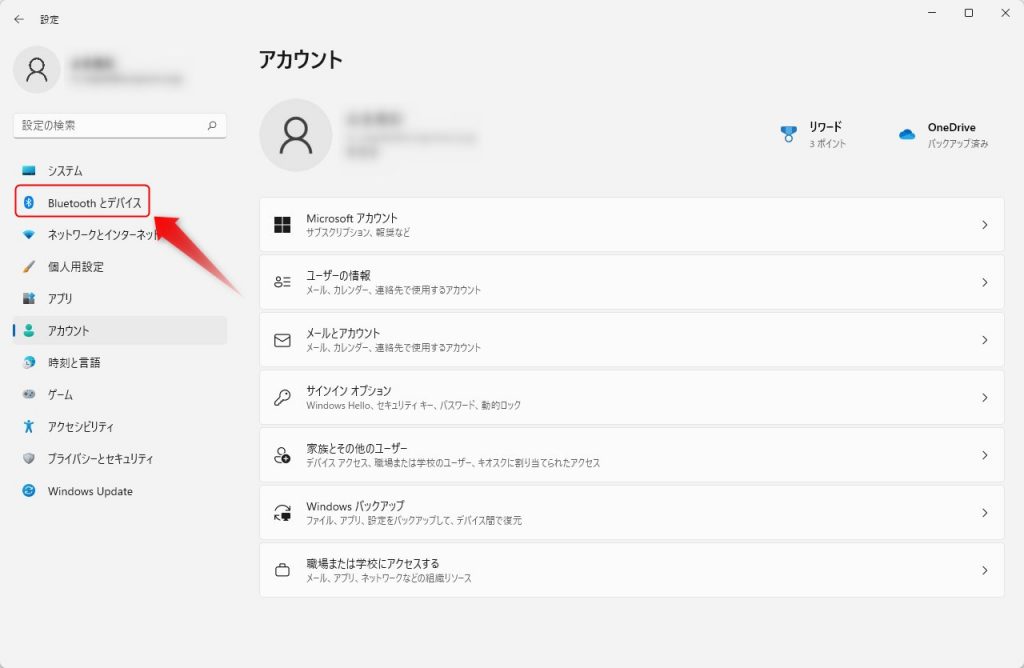The height and width of the screenshot is (668, 1024).
Task: Click the リワード medal icon
Action: (789, 134)
